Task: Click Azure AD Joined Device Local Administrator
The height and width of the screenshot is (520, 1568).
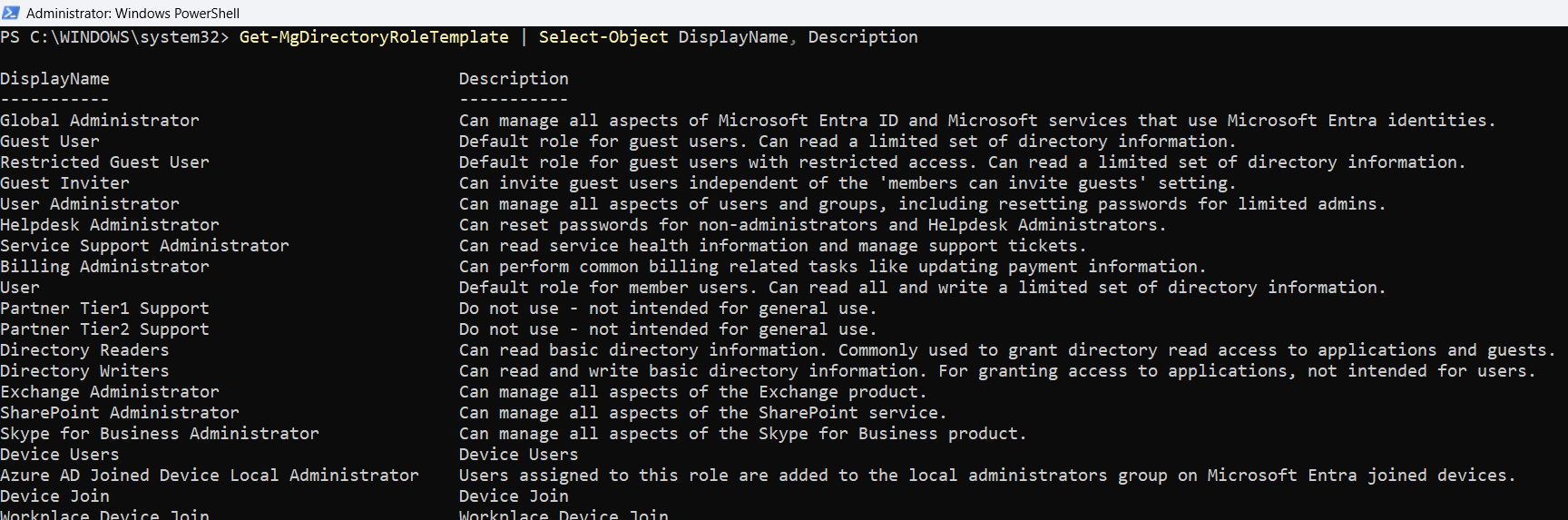Action: (210, 476)
